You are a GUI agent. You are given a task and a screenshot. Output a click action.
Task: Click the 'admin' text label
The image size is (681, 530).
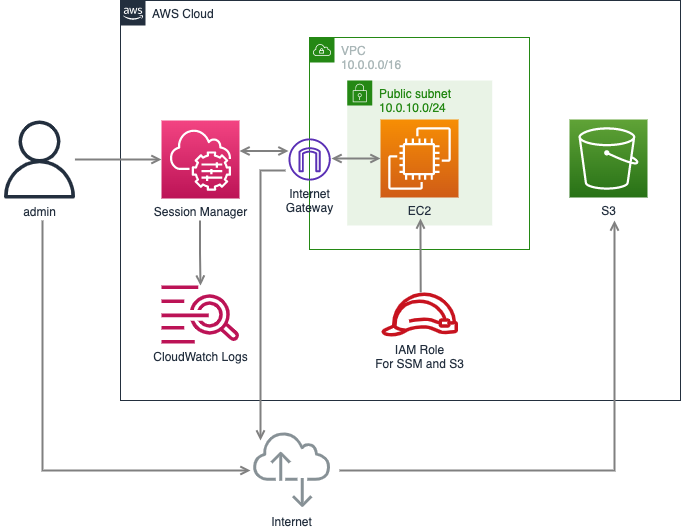tap(40, 212)
